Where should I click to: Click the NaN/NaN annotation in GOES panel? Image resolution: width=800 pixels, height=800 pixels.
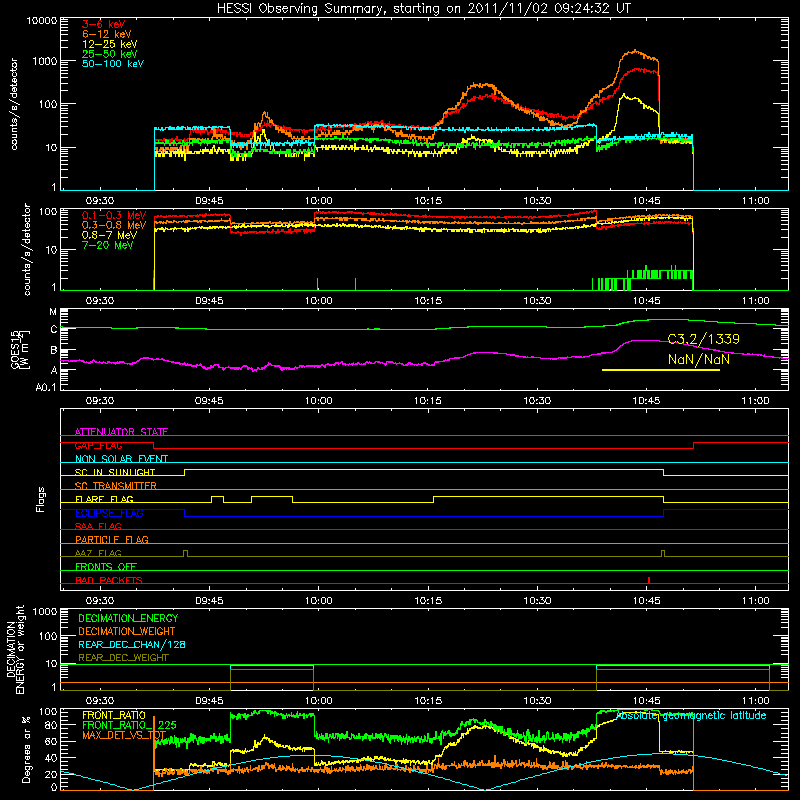[698, 359]
